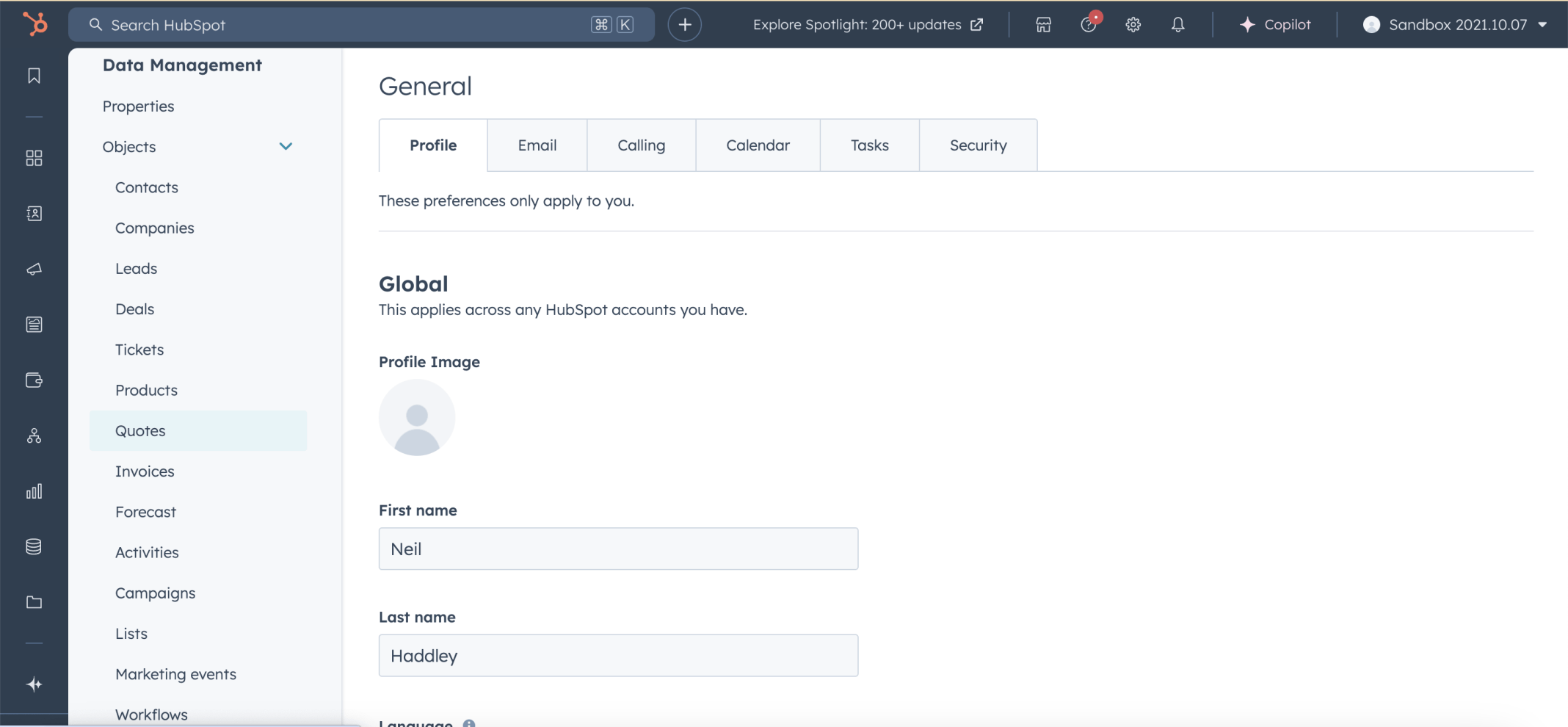Open the Marketplace storefront icon
This screenshot has width=1568, height=727.
coord(1043,24)
